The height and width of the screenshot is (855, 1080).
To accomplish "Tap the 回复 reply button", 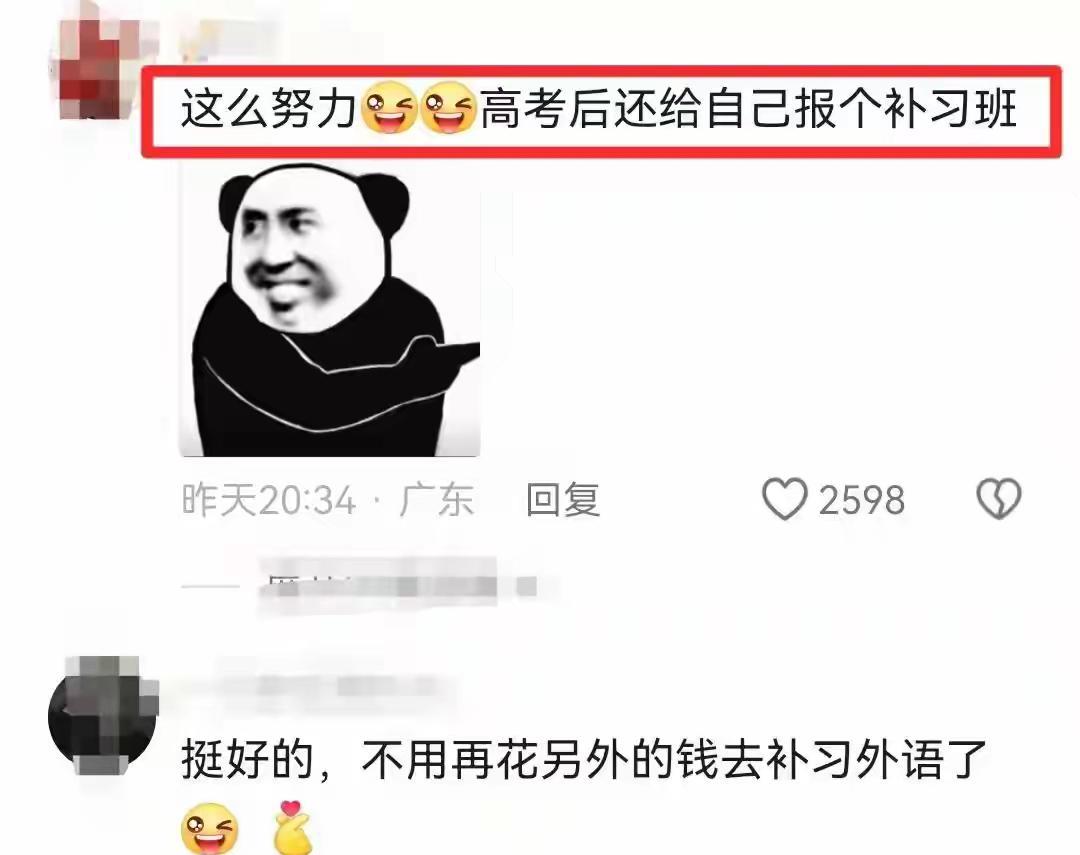I will point(563,499).
